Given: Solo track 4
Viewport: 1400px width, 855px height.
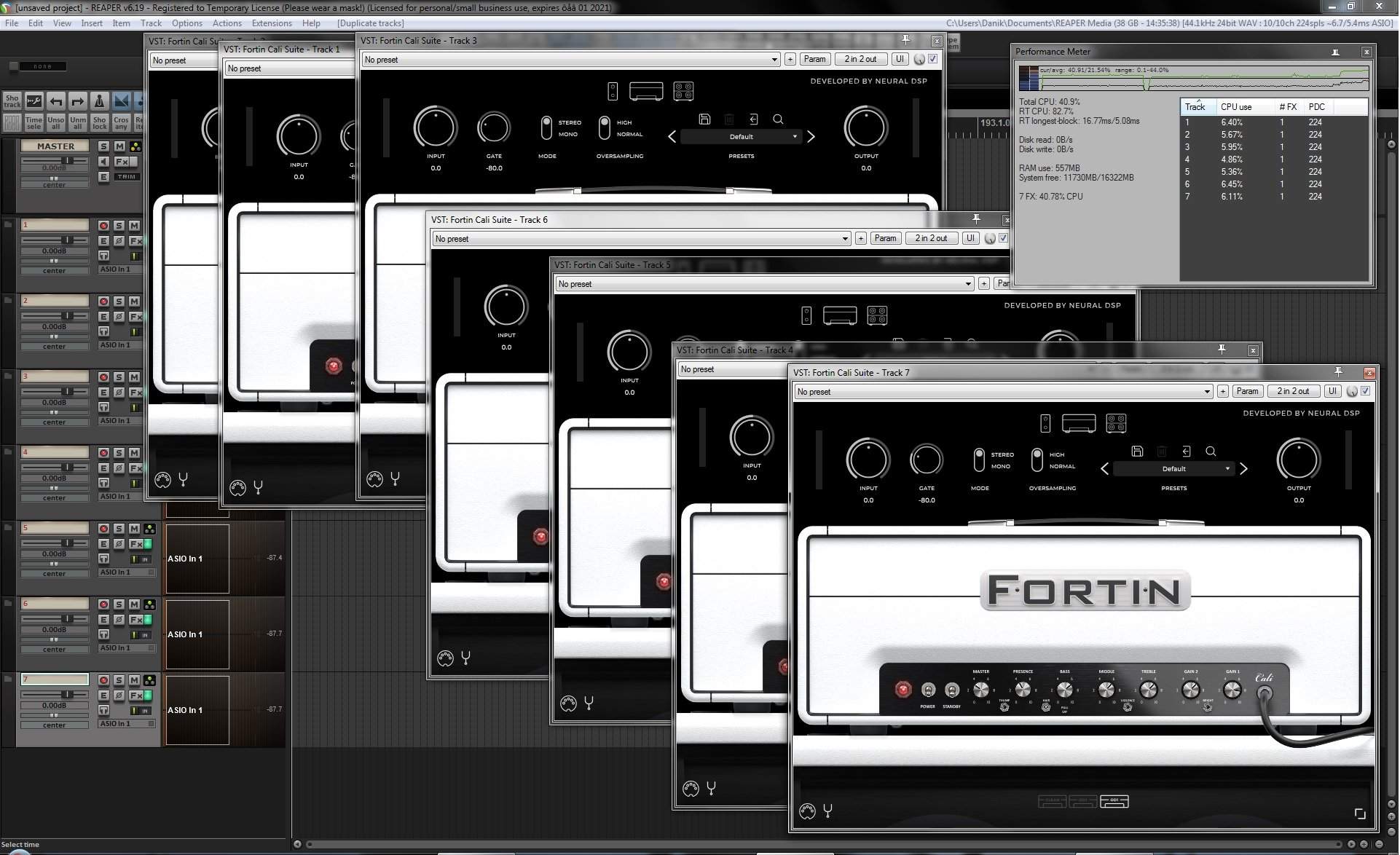Looking at the screenshot, I should tap(119, 453).
